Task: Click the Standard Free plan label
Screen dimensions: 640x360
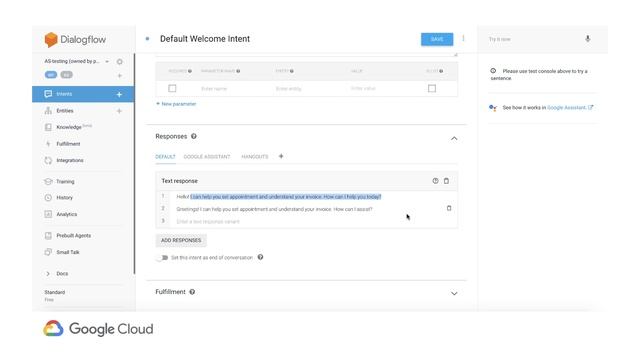Action: [55, 296]
